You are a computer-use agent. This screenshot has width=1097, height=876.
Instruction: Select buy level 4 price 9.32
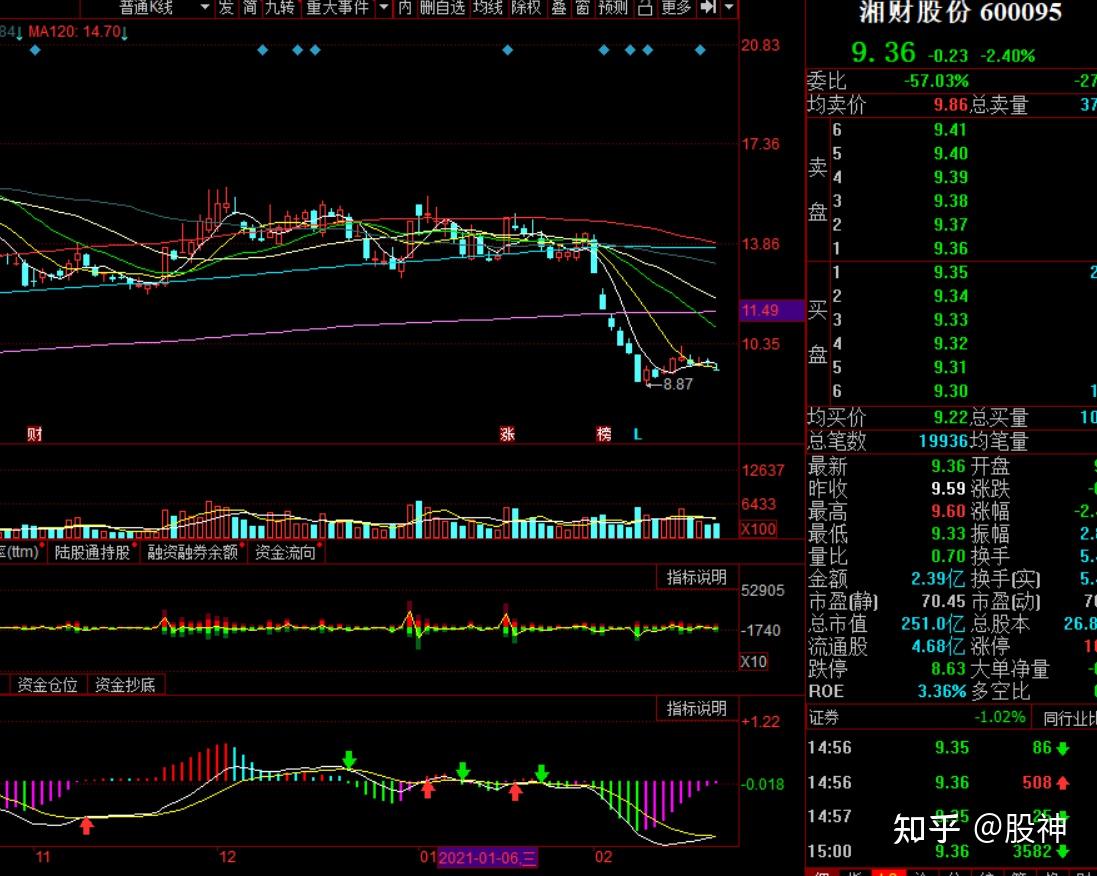[950, 344]
